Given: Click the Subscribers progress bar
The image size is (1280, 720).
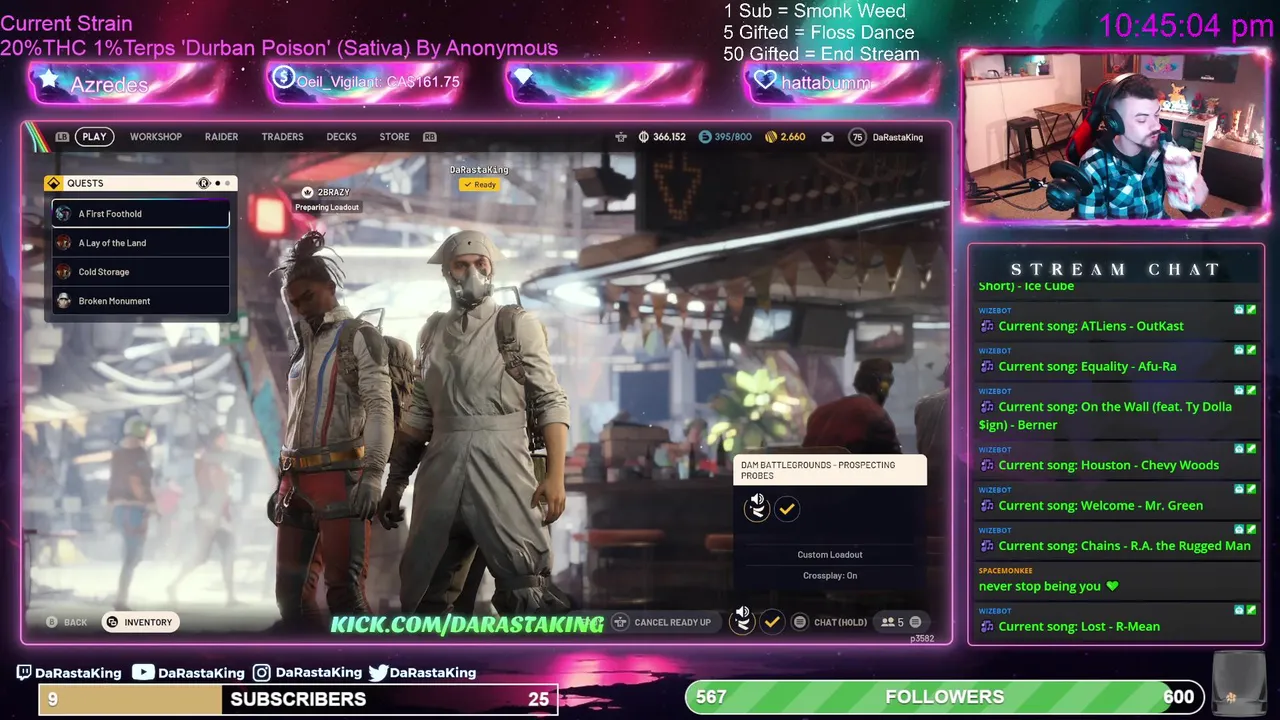Looking at the screenshot, I should click(x=297, y=699).
